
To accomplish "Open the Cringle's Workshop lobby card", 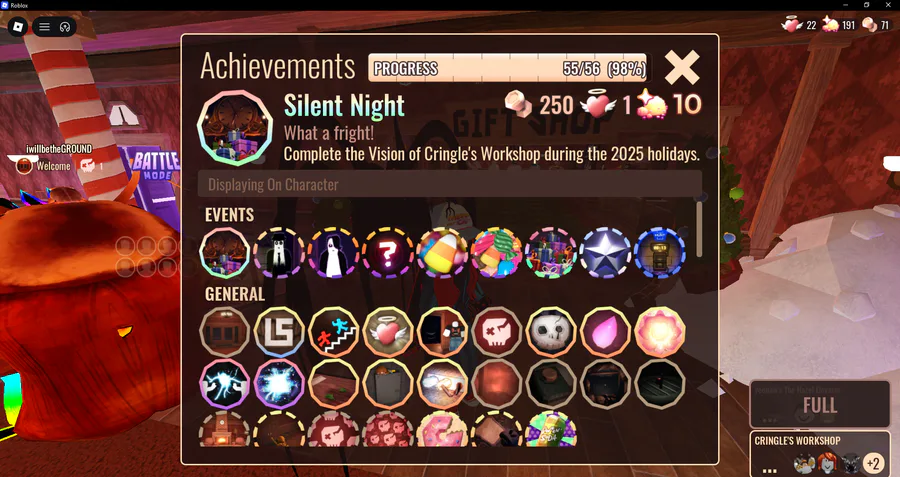I will 820,453.
